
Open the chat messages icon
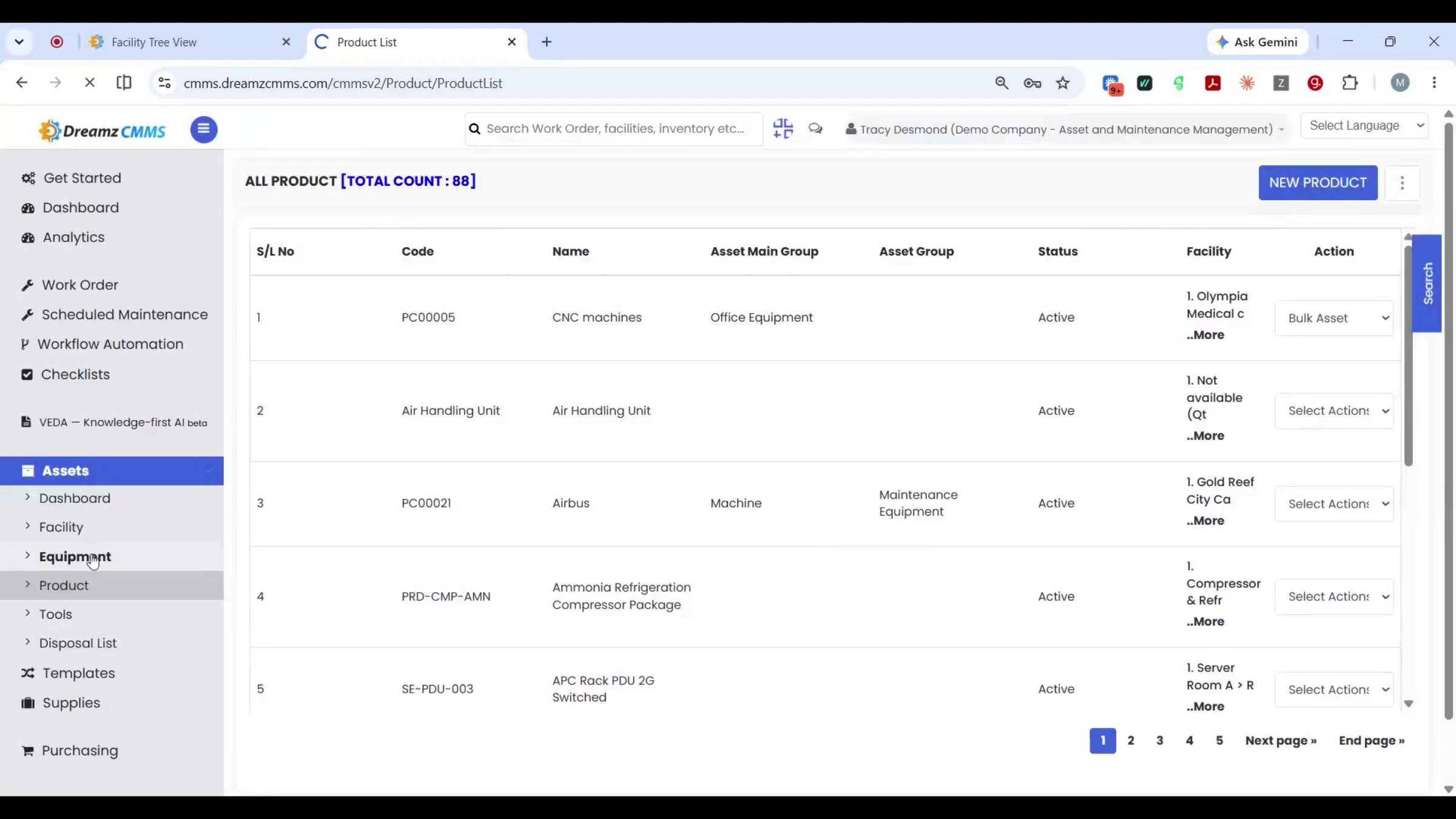[x=815, y=129]
